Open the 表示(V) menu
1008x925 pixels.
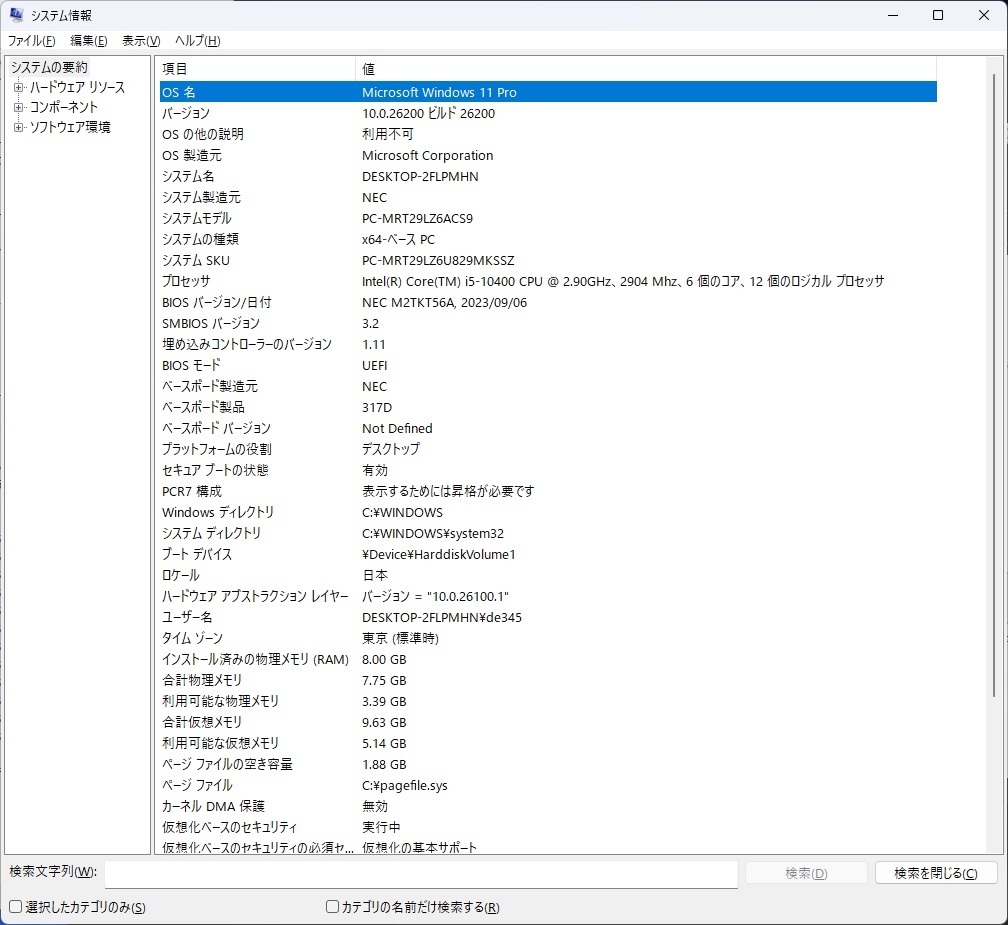141,40
